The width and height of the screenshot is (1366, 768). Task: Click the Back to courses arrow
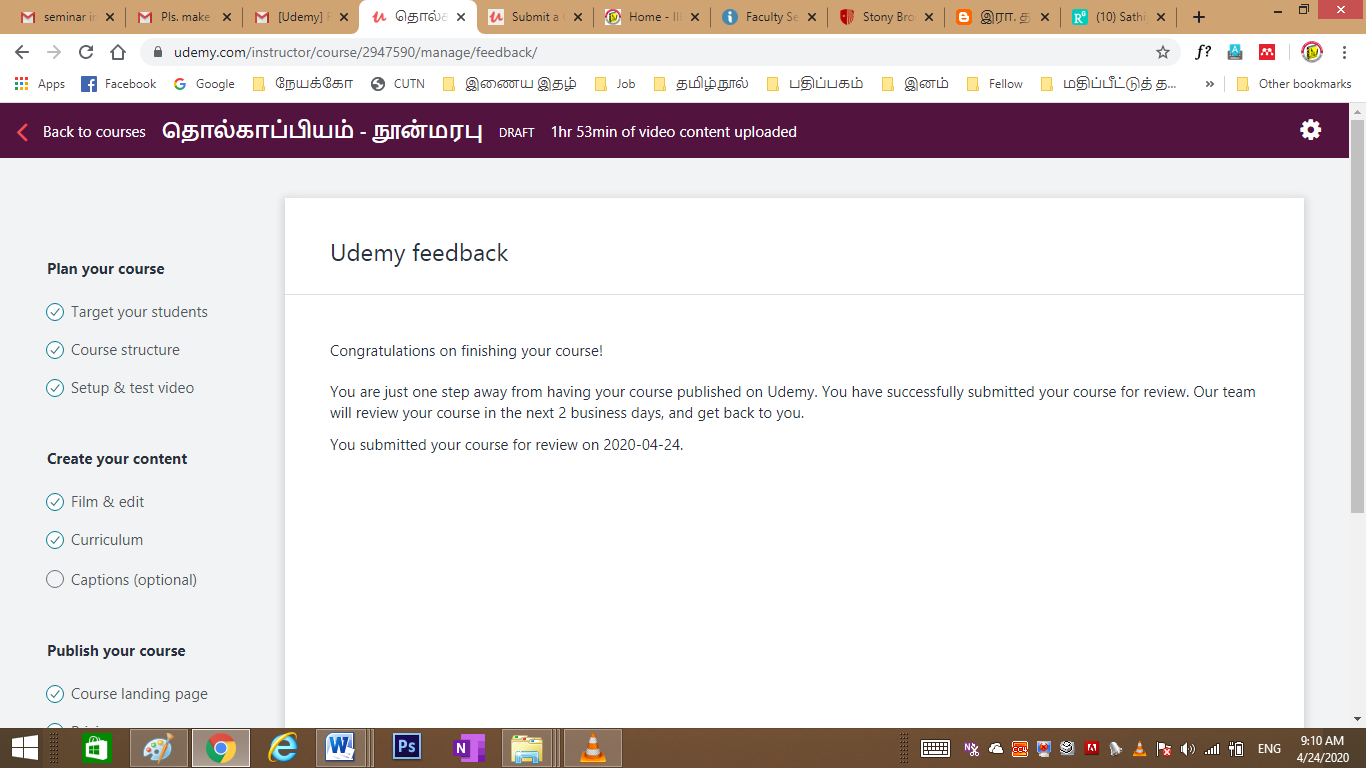tap(23, 132)
